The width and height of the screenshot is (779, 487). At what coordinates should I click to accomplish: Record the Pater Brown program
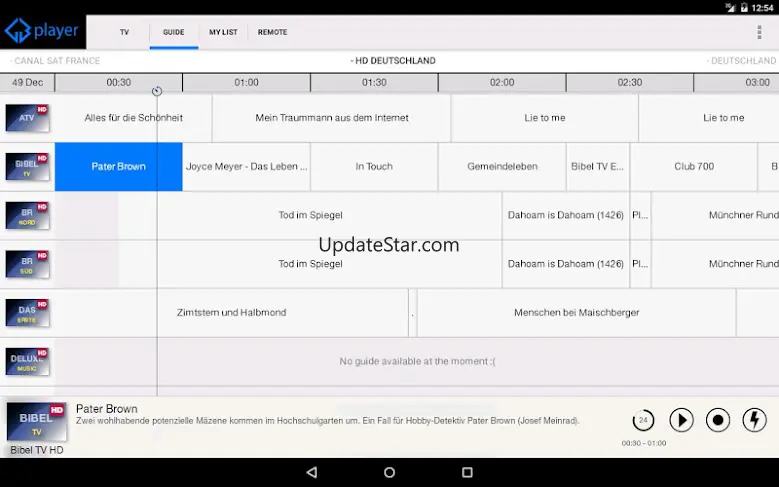718,420
